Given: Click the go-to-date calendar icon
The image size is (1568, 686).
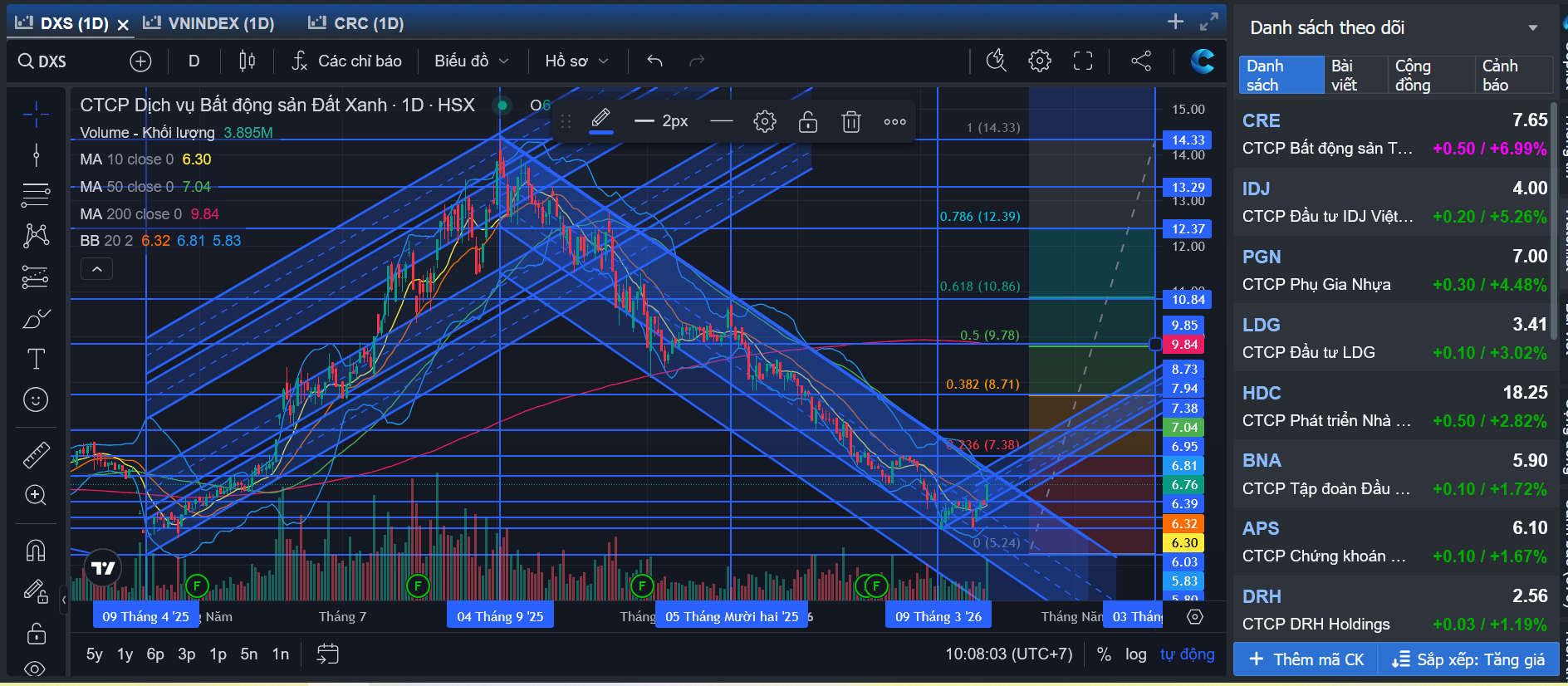Looking at the screenshot, I should pos(327,654).
